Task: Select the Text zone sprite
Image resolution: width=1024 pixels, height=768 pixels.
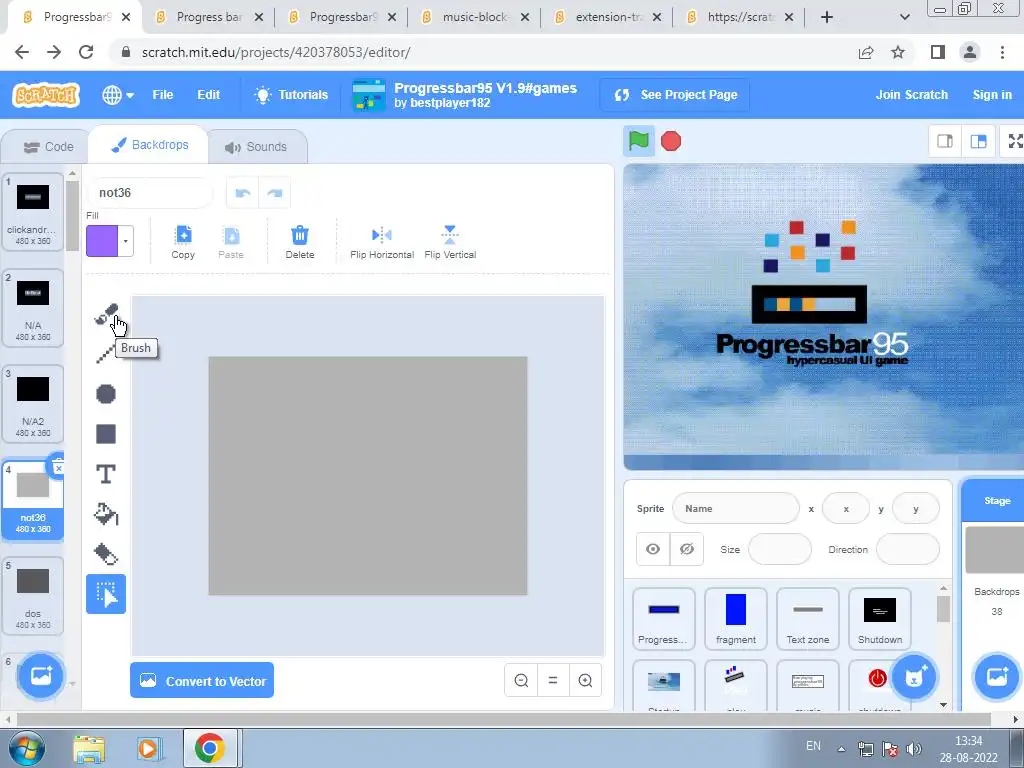Action: [808, 618]
